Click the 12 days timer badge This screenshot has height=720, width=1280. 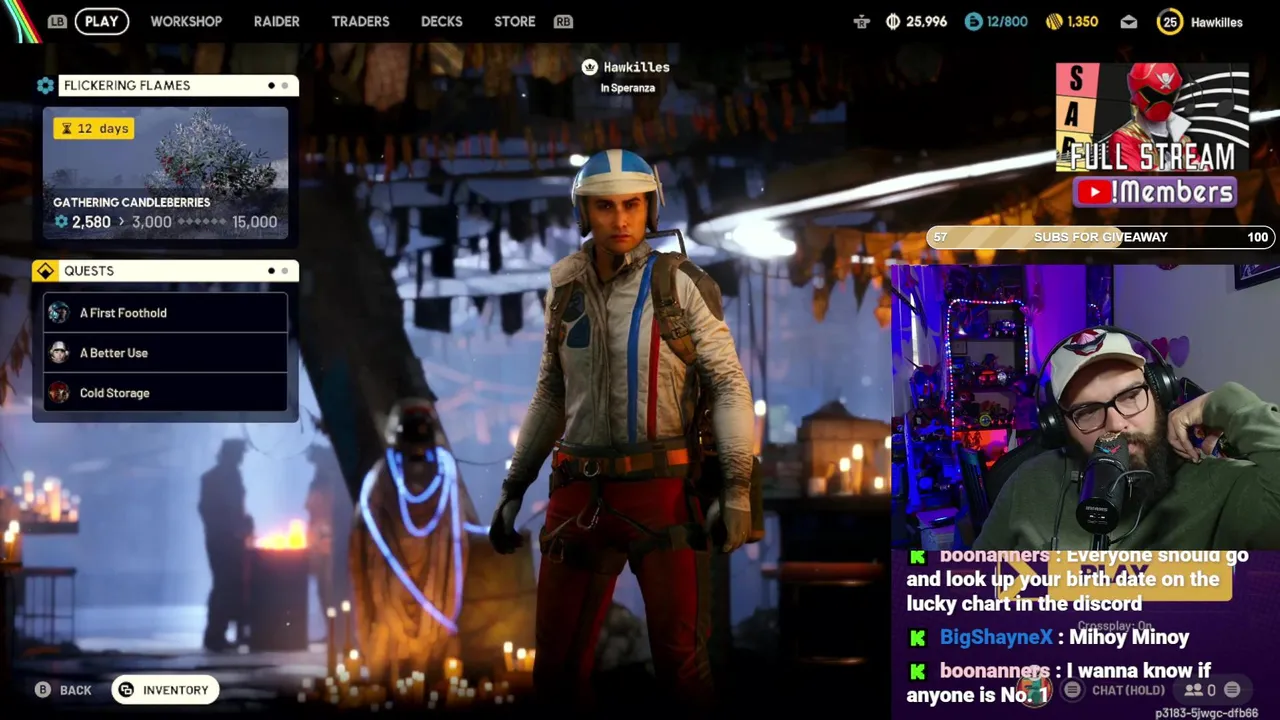pos(93,128)
